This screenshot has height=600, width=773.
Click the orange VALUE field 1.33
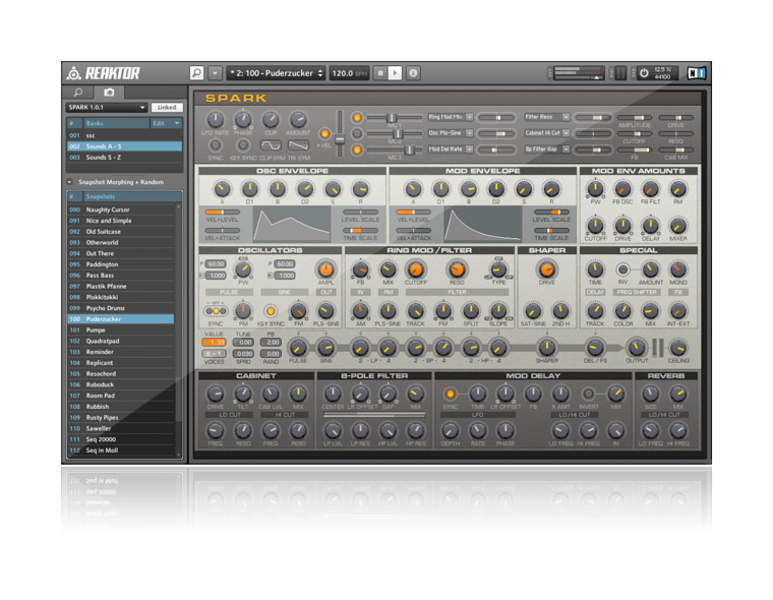click(214, 342)
